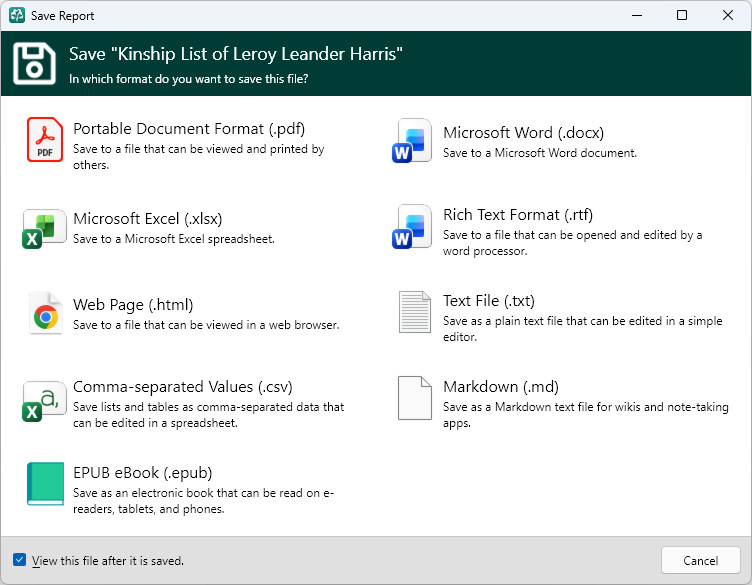The image size is (752, 585).
Task: Select Microsoft Excel (.xlsx) title
Action: [x=148, y=219]
